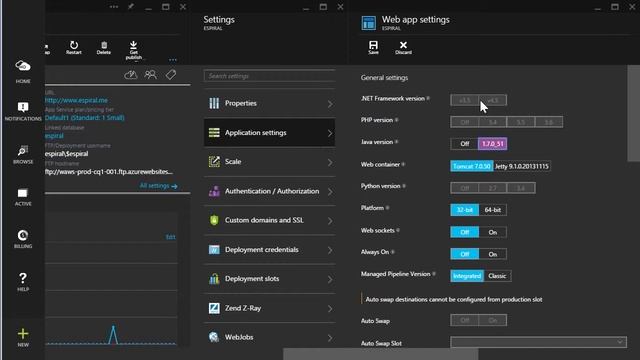640x360 pixels.
Task: Open the ellipsis menu in left blade title bar
Action: [114, 7]
